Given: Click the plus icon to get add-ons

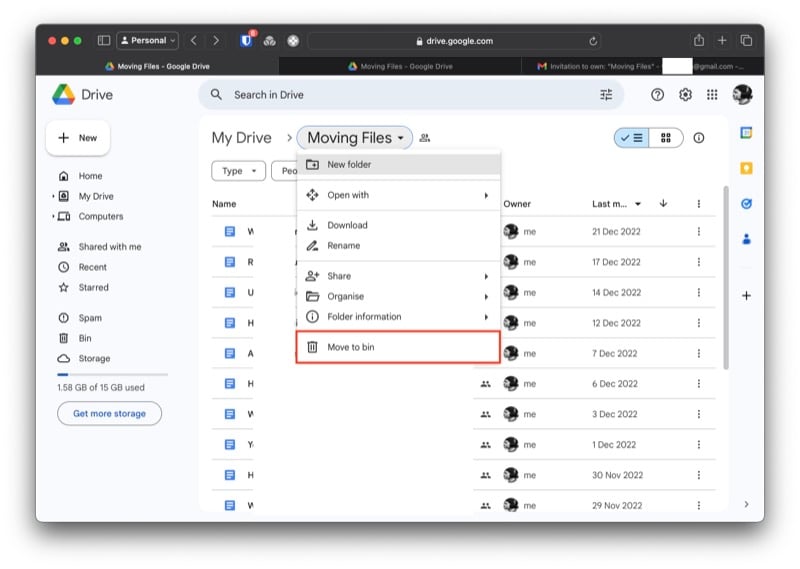Looking at the screenshot, I should click(746, 295).
